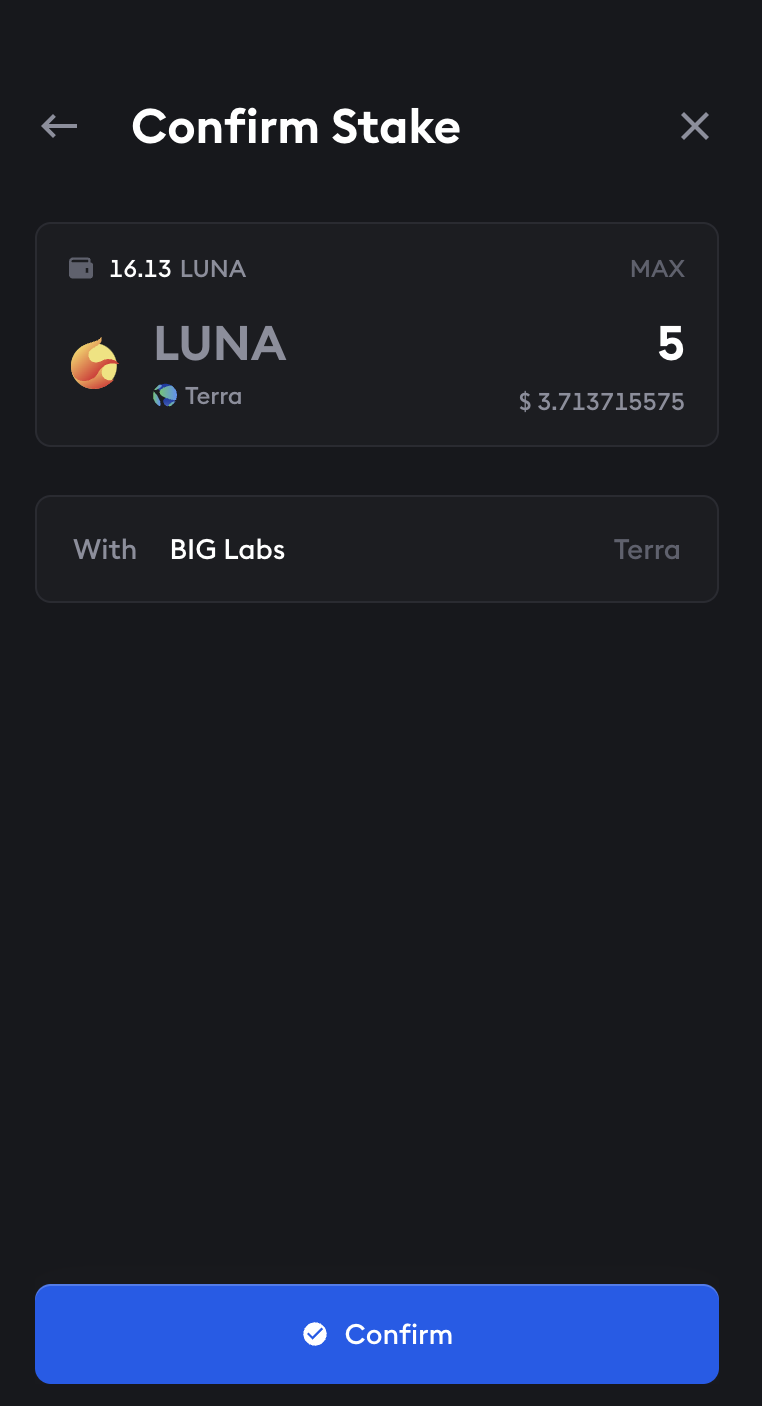Select the 16.13 LUNA available balance
The height and width of the screenshot is (1406, 762).
[x=177, y=268]
